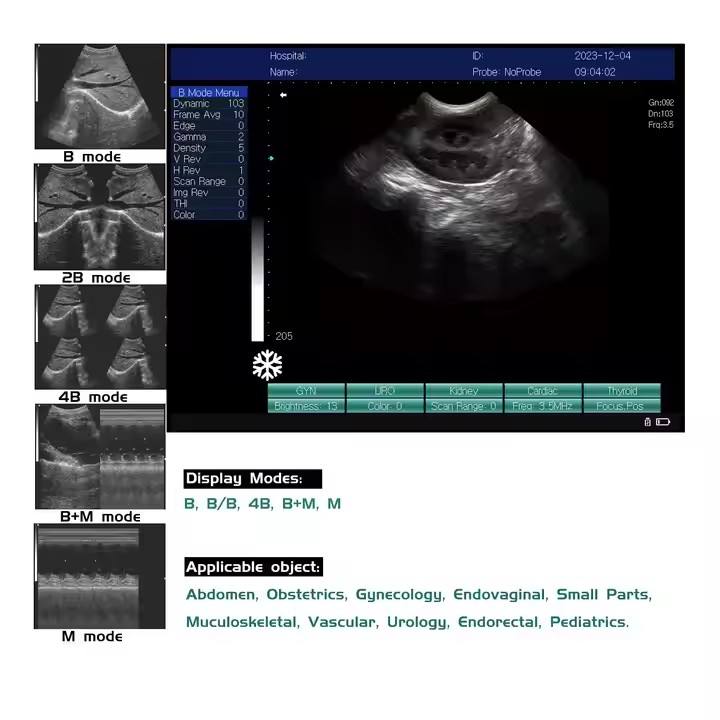Click the Freq: 3.5MHz button
The image size is (720, 720).
coord(543,406)
